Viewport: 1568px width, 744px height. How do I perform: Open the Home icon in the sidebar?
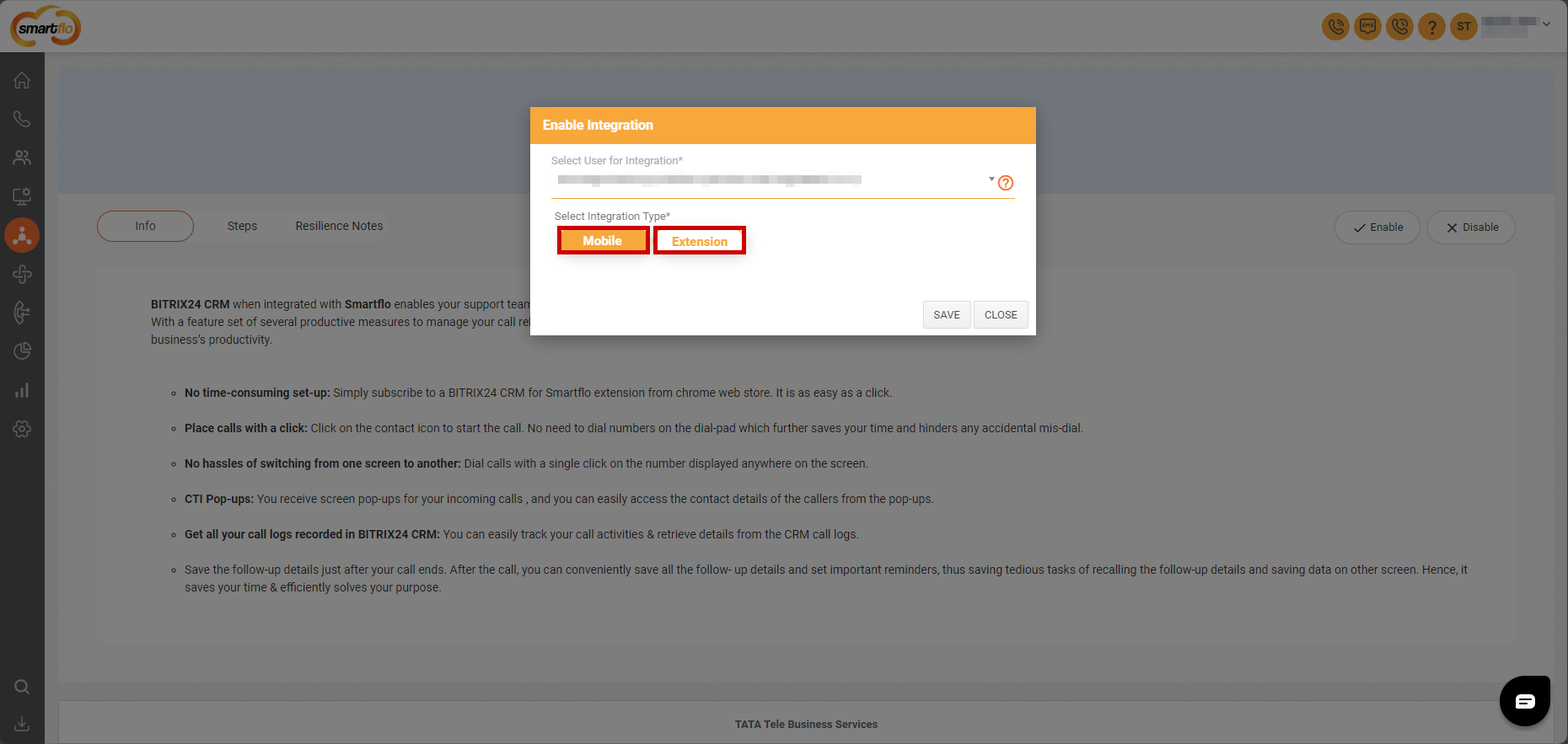coord(22,81)
